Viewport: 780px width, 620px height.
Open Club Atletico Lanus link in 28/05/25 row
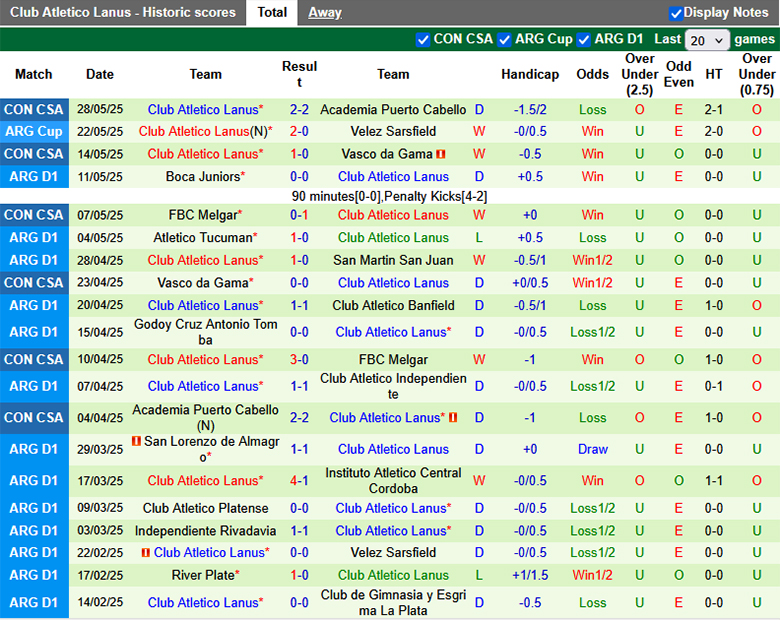click(203, 109)
